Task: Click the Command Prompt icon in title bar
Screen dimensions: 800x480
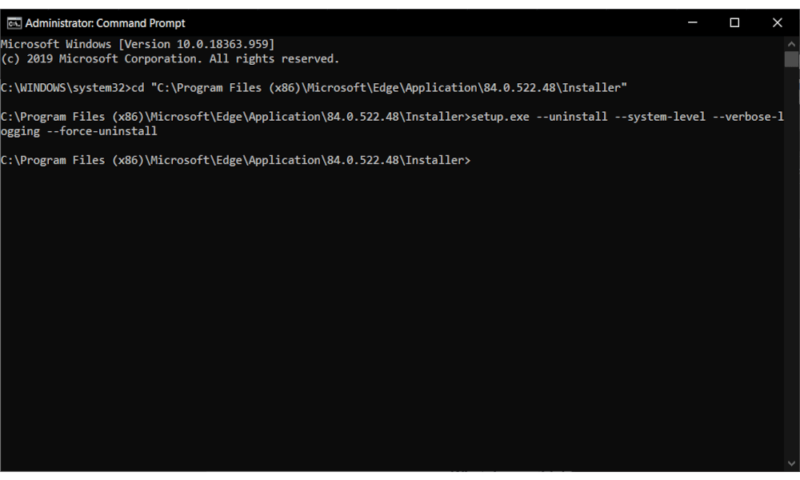Action: point(12,22)
